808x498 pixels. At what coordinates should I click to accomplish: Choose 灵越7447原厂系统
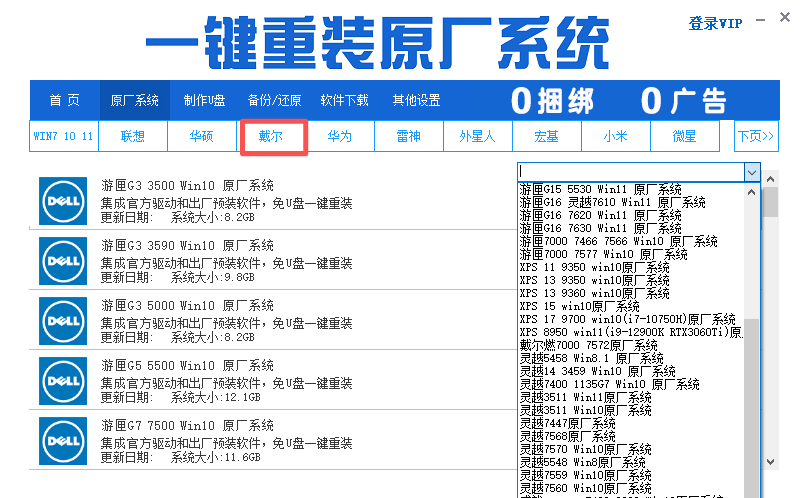[567, 423]
